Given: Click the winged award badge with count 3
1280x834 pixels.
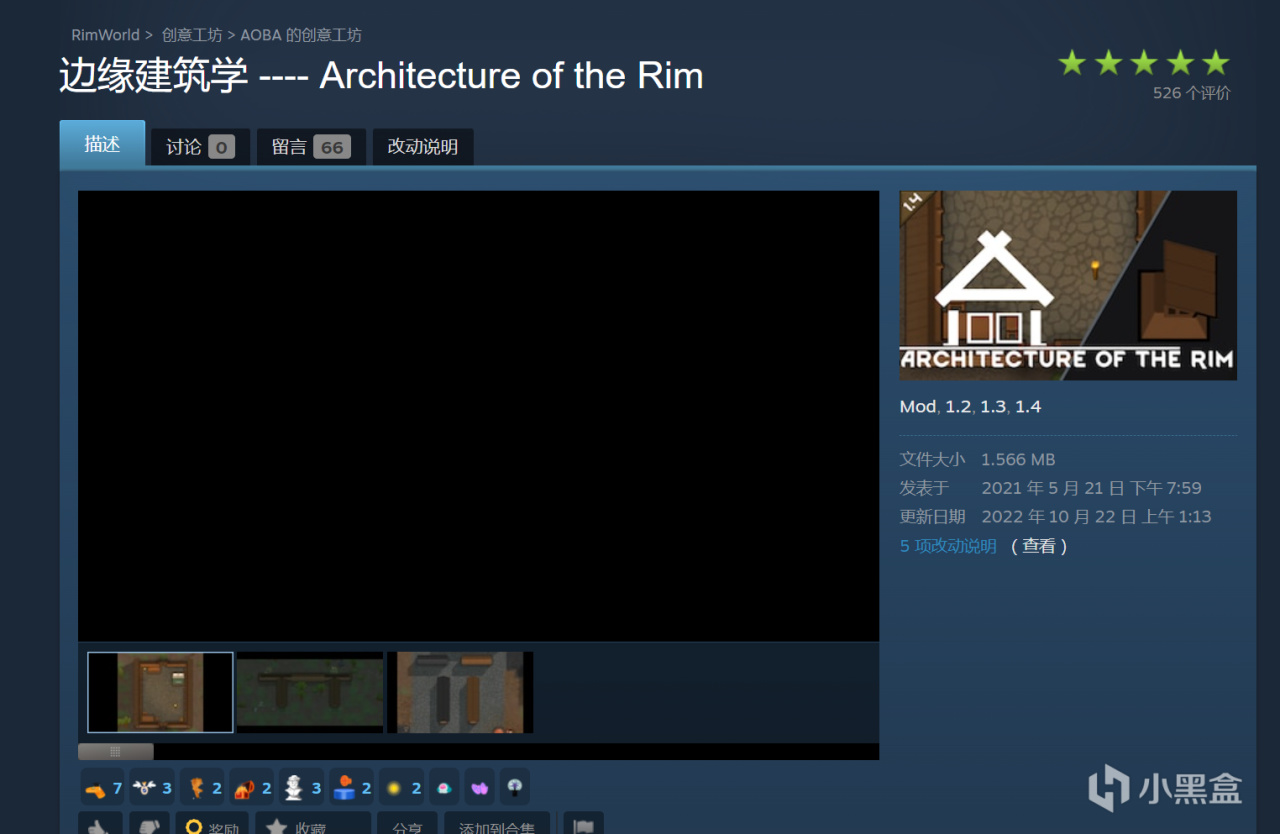Looking at the screenshot, I should pos(153,788).
